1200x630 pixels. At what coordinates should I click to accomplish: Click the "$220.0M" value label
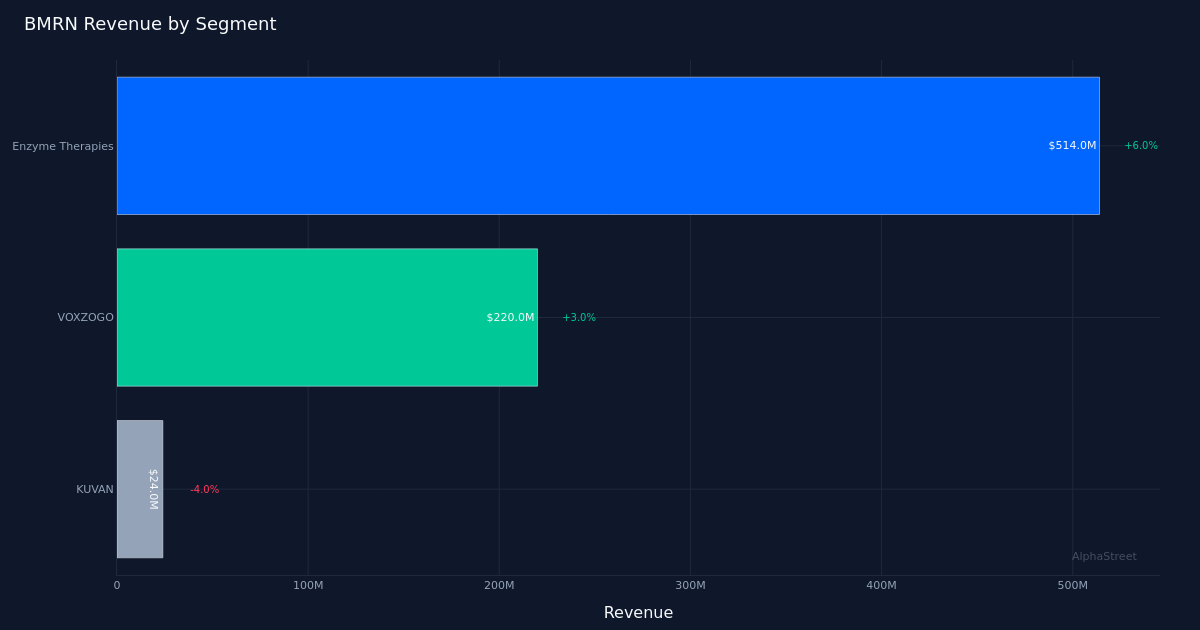click(510, 318)
